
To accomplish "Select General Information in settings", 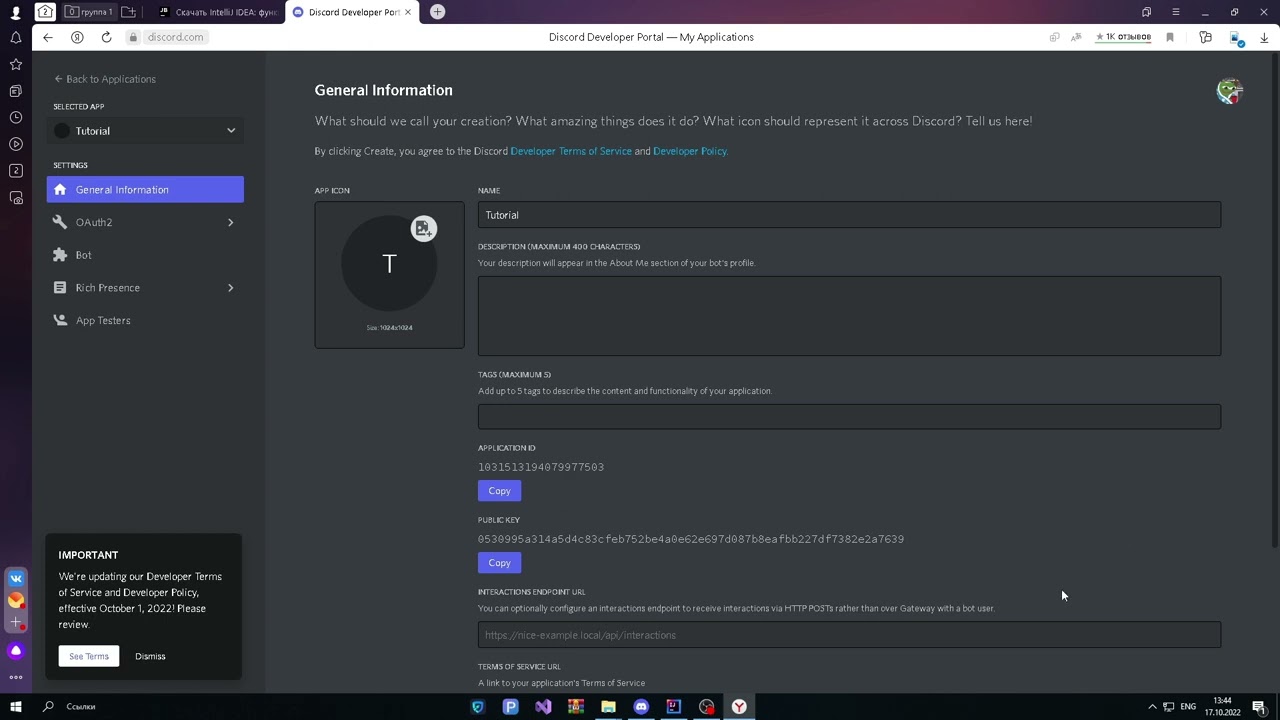I will point(145,190).
